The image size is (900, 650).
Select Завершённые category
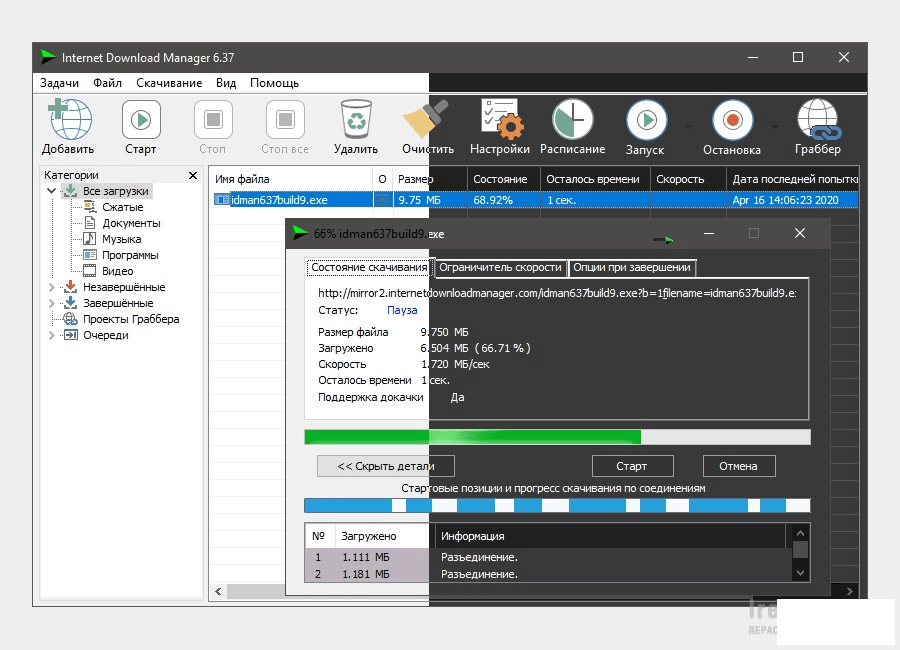point(118,303)
